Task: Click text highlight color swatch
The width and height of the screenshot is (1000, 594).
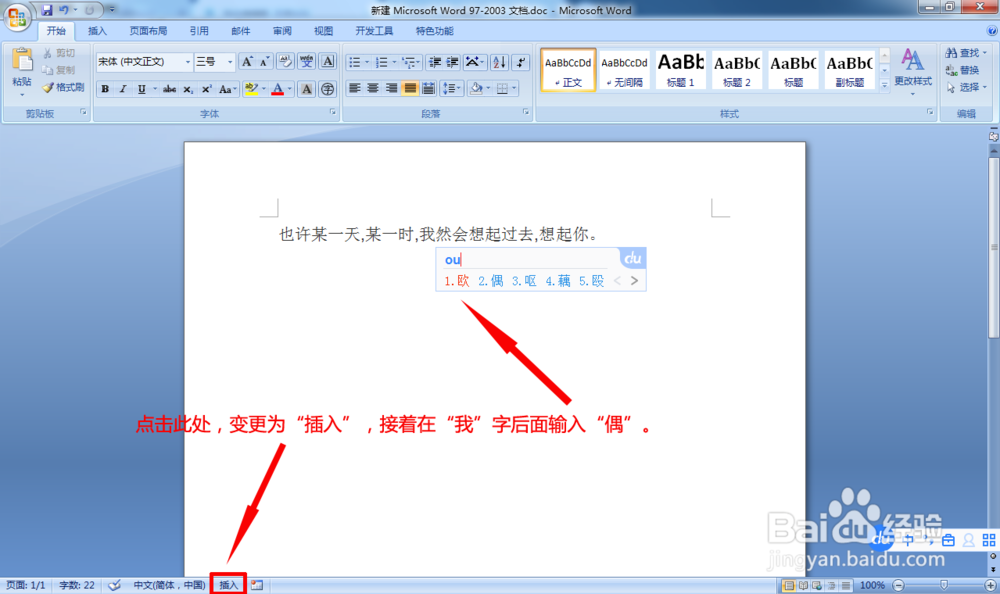Action: point(252,89)
